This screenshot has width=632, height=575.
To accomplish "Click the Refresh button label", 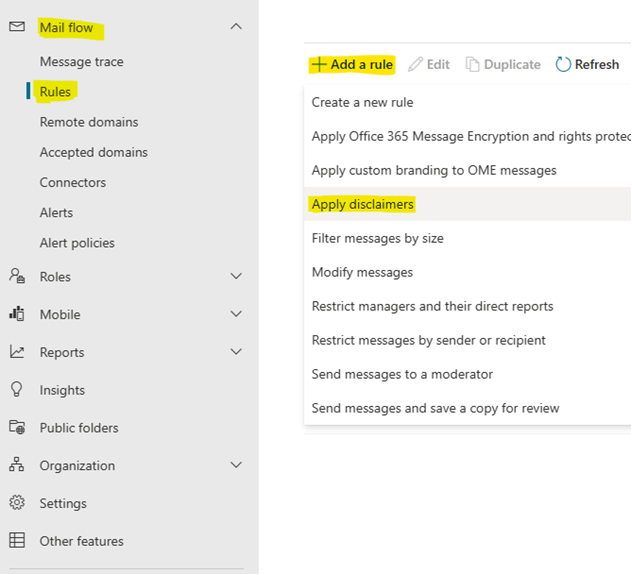I will pyautogui.click(x=597, y=64).
